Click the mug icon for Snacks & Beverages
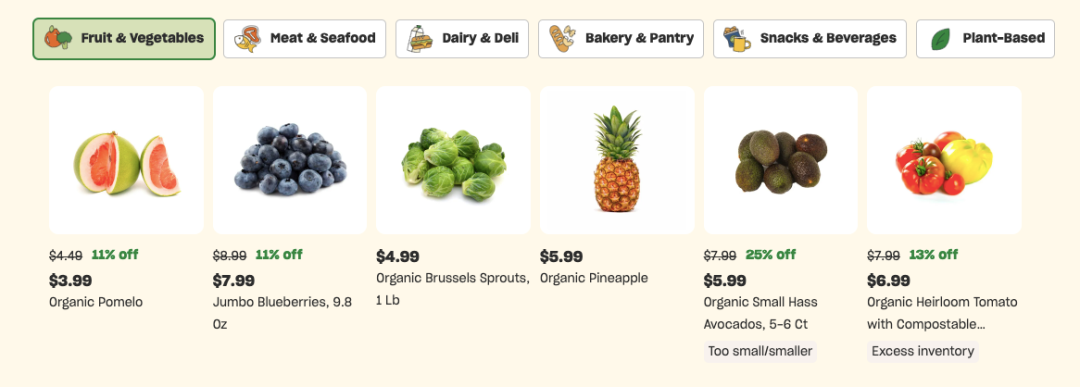Screen dimensions: 1080x387 (736, 39)
